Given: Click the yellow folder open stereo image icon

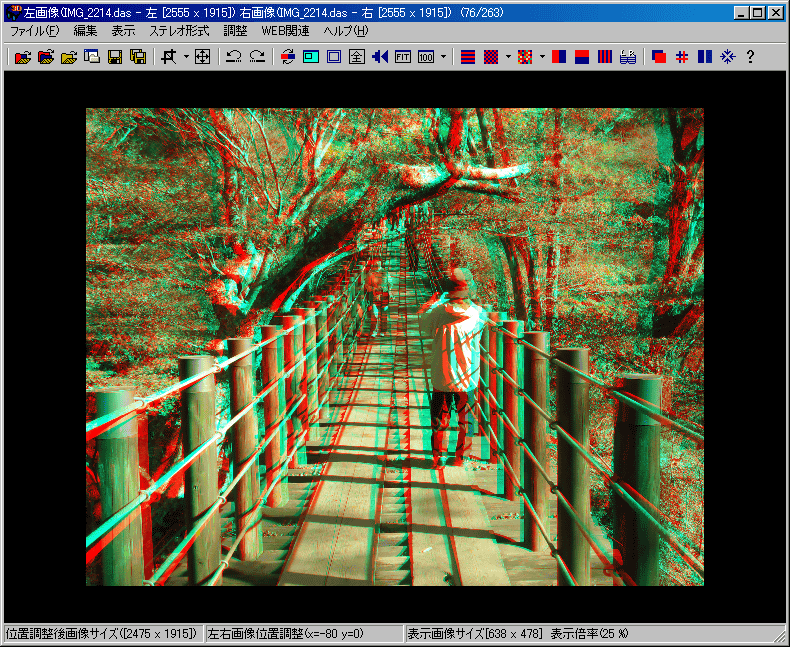Looking at the screenshot, I should pos(69,57).
